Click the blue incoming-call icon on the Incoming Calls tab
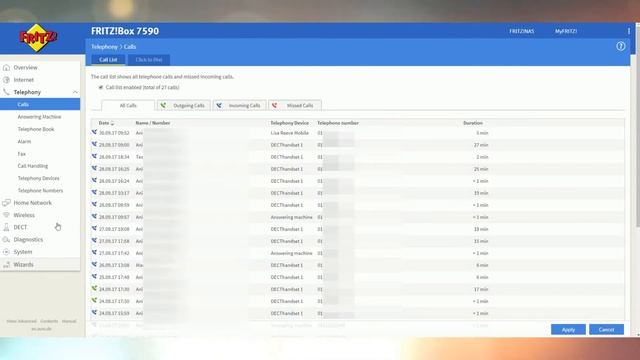This screenshot has height=360, width=640. pos(219,105)
